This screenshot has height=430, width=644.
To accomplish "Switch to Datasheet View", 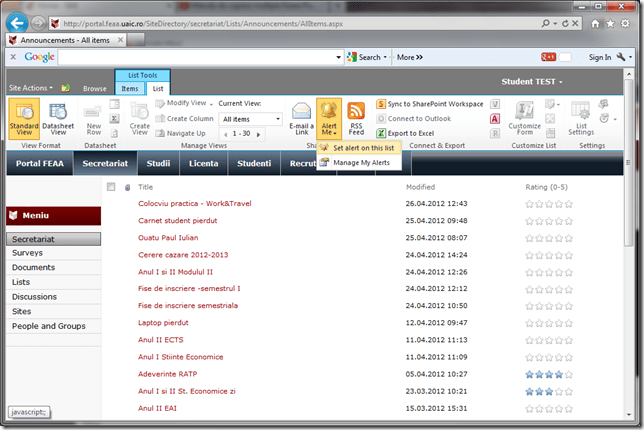I will 58,118.
